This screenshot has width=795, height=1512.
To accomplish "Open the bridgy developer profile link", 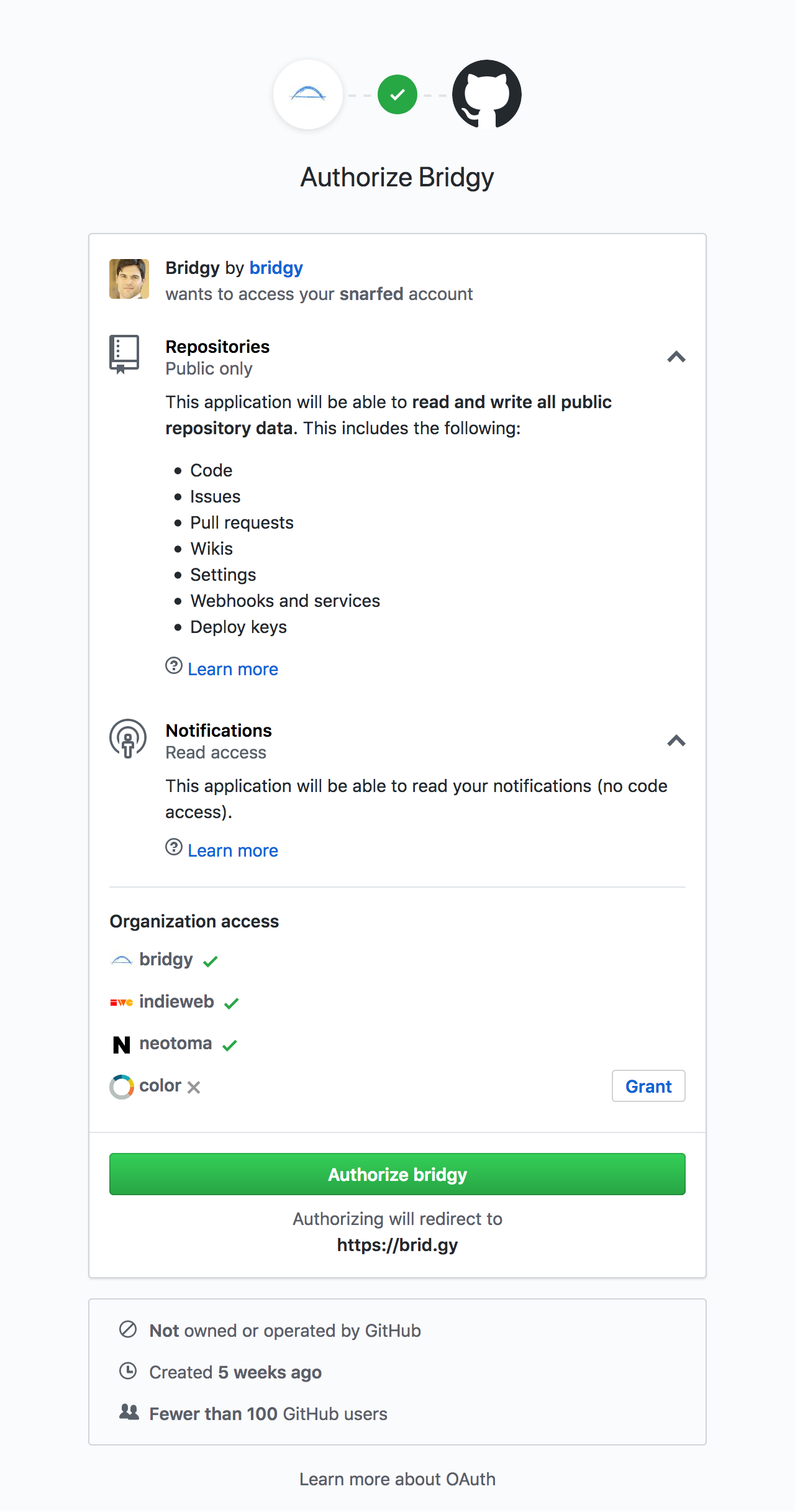I will (x=276, y=268).
